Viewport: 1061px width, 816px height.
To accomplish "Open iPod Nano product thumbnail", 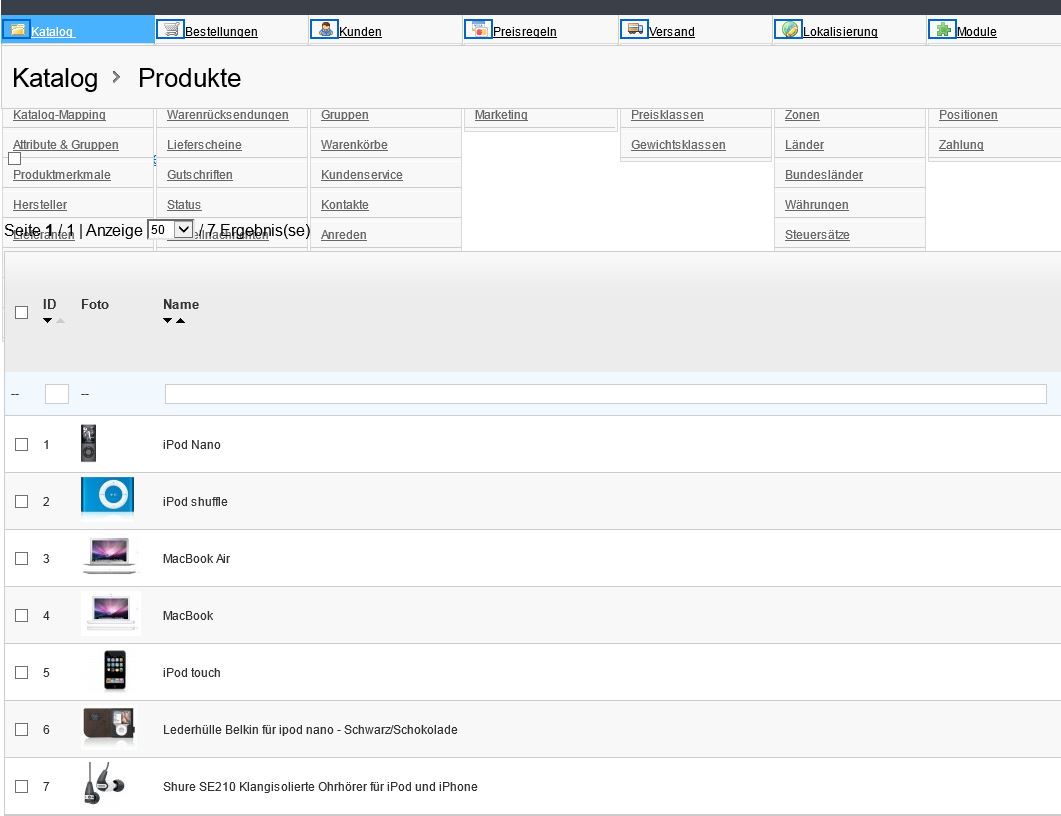I will (x=89, y=443).
